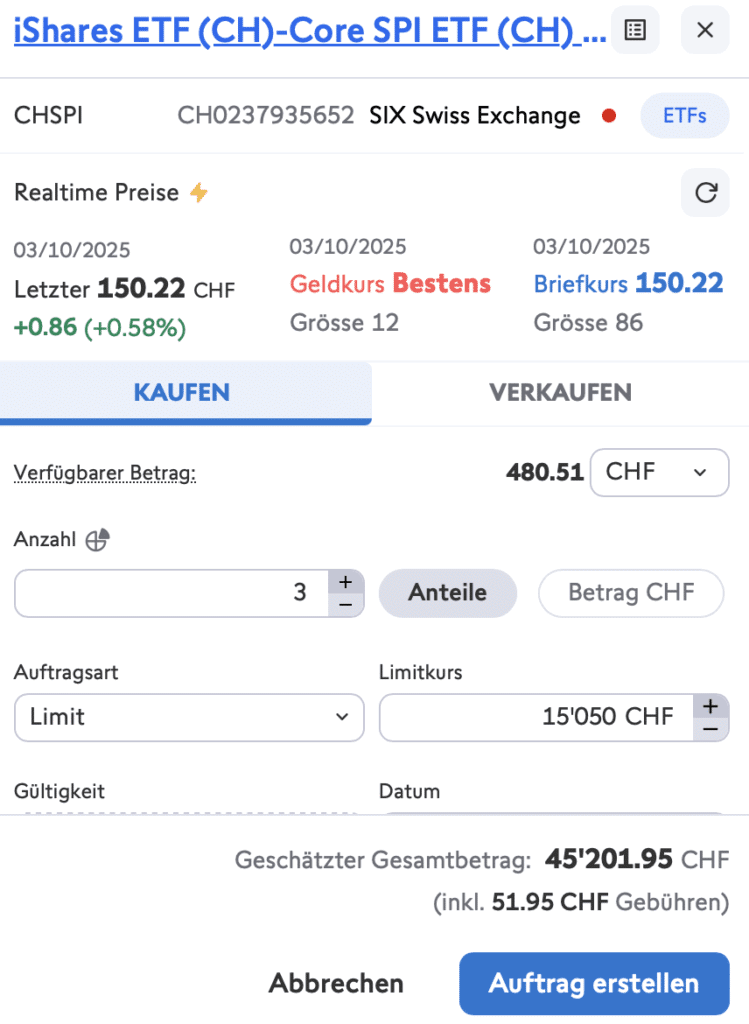Open the currency dropdown showing CHF
Image resolution: width=749 pixels, height=1024 pixels.
click(659, 472)
